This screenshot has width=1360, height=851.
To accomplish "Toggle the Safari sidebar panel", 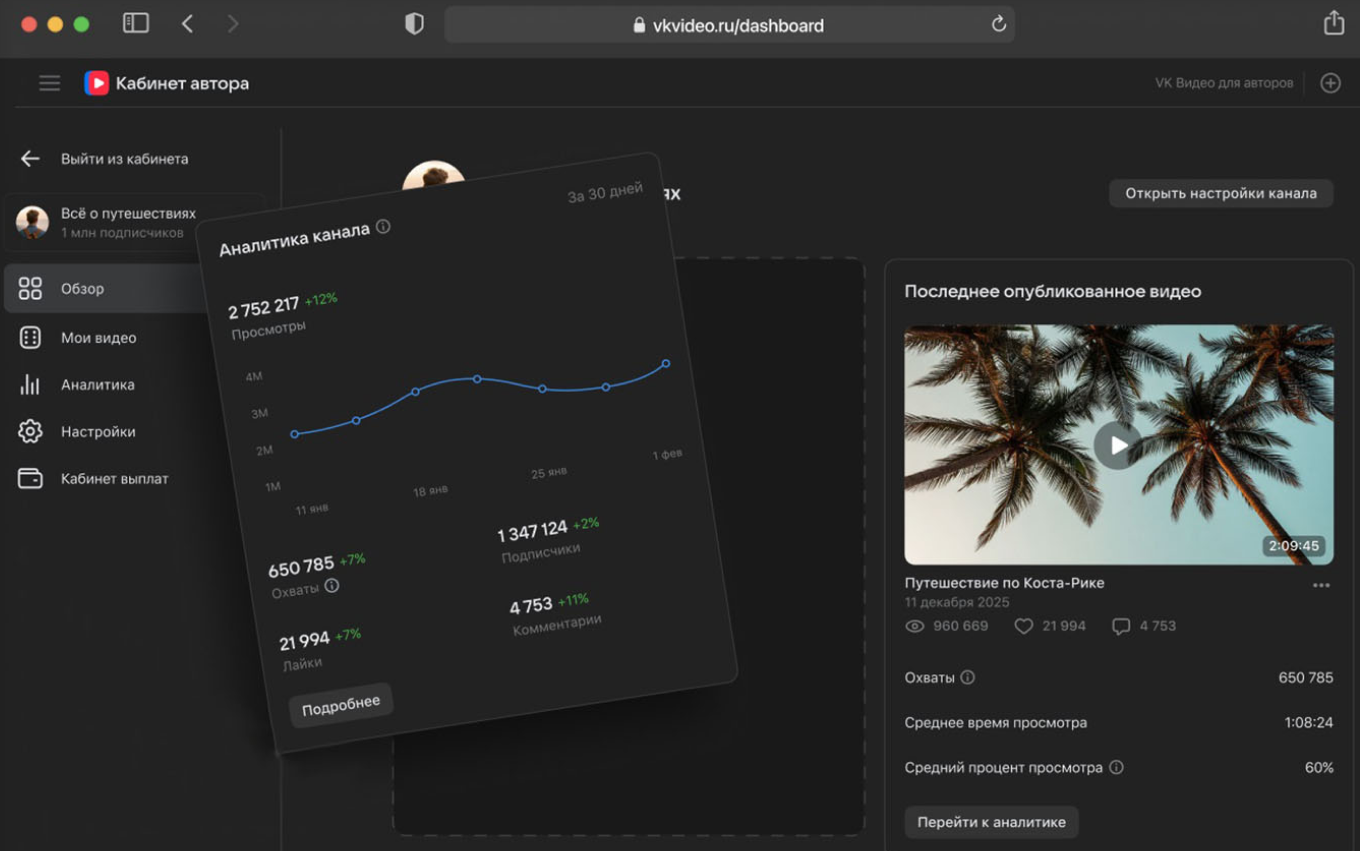I will (136, 24).
